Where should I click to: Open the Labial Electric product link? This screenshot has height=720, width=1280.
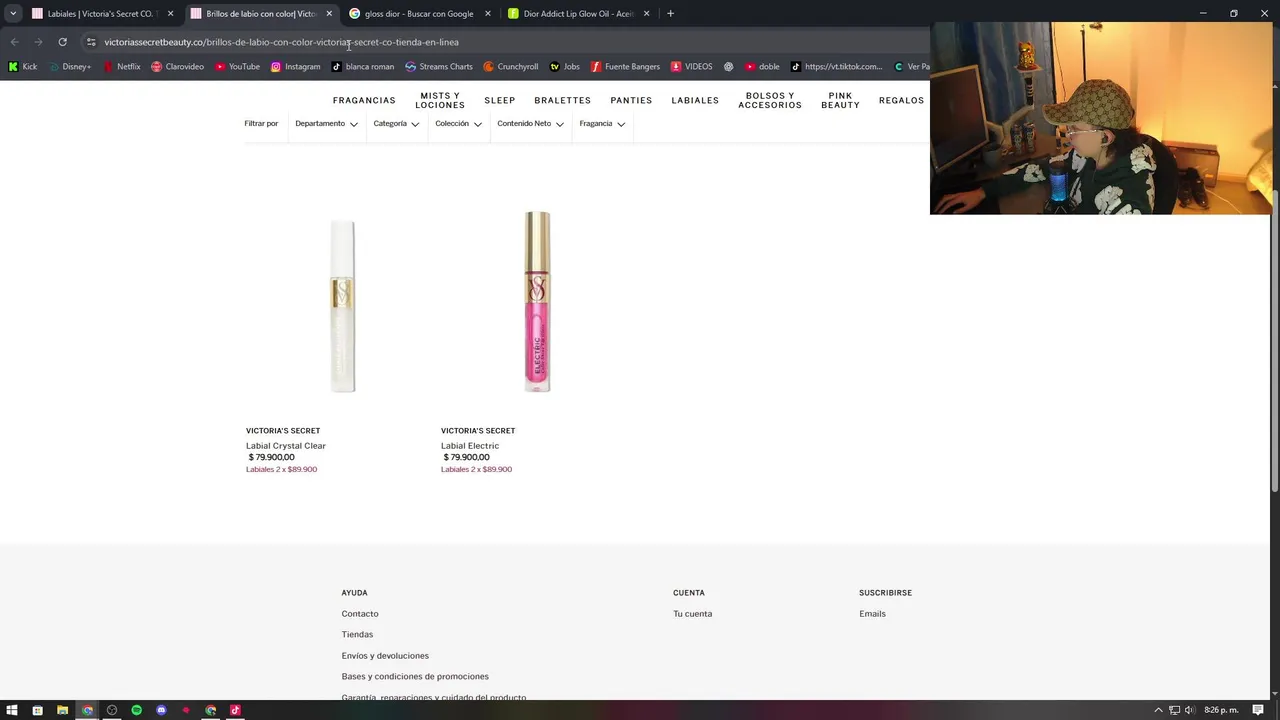click(x=470, y=446)
